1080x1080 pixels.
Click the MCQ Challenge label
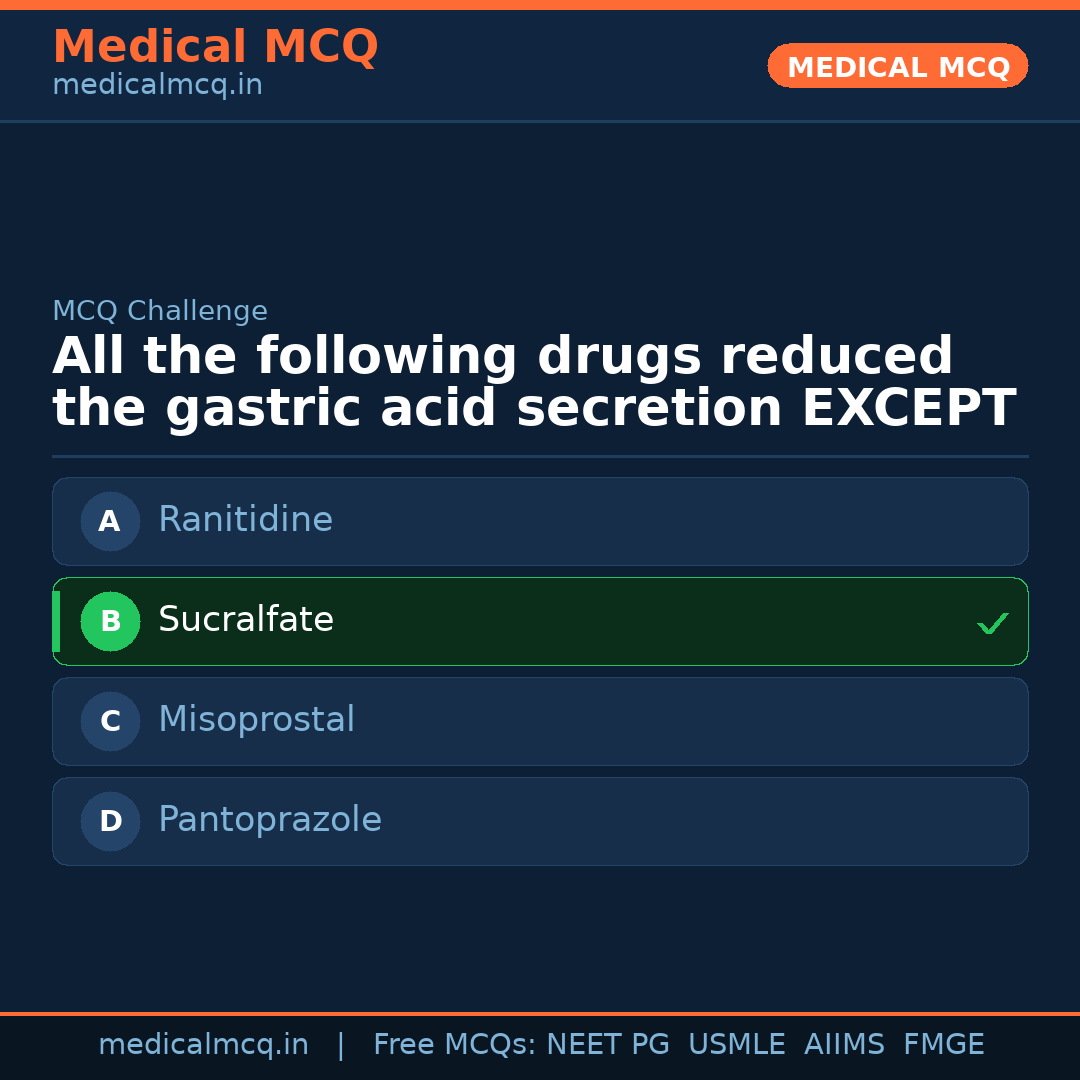[x=160, y=312]
